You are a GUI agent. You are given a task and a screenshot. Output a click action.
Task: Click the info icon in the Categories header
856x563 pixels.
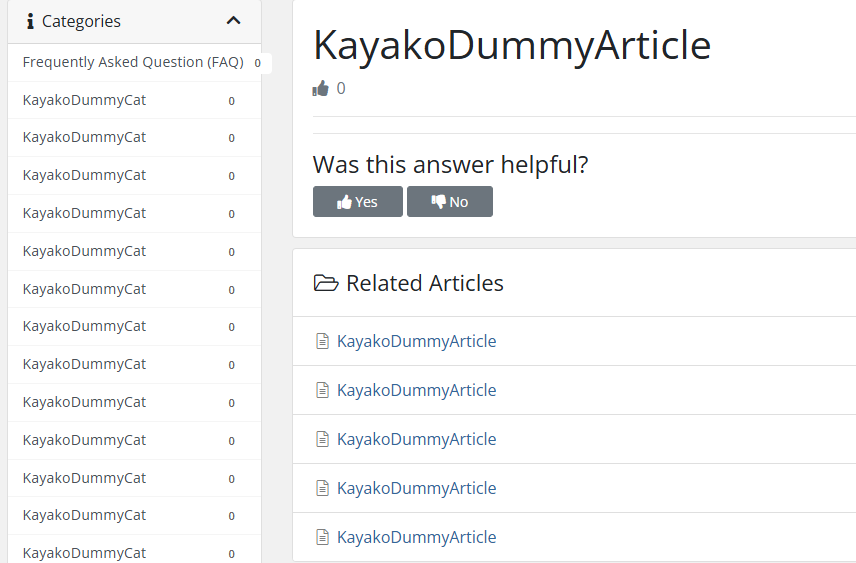30,21
